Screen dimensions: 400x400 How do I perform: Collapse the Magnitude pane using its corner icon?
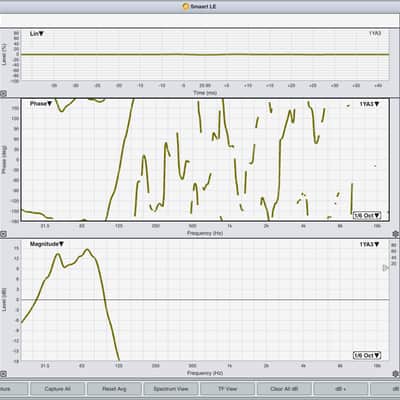click(x=3, y=374)
